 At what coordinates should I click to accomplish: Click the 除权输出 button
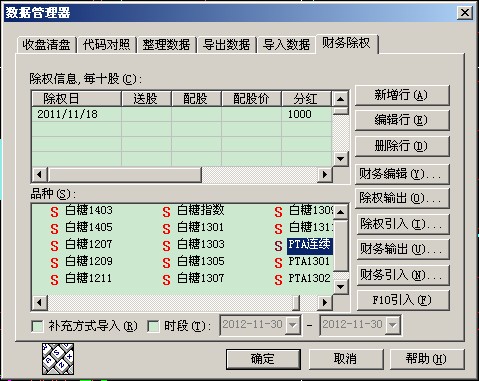(x=402, y=198)
